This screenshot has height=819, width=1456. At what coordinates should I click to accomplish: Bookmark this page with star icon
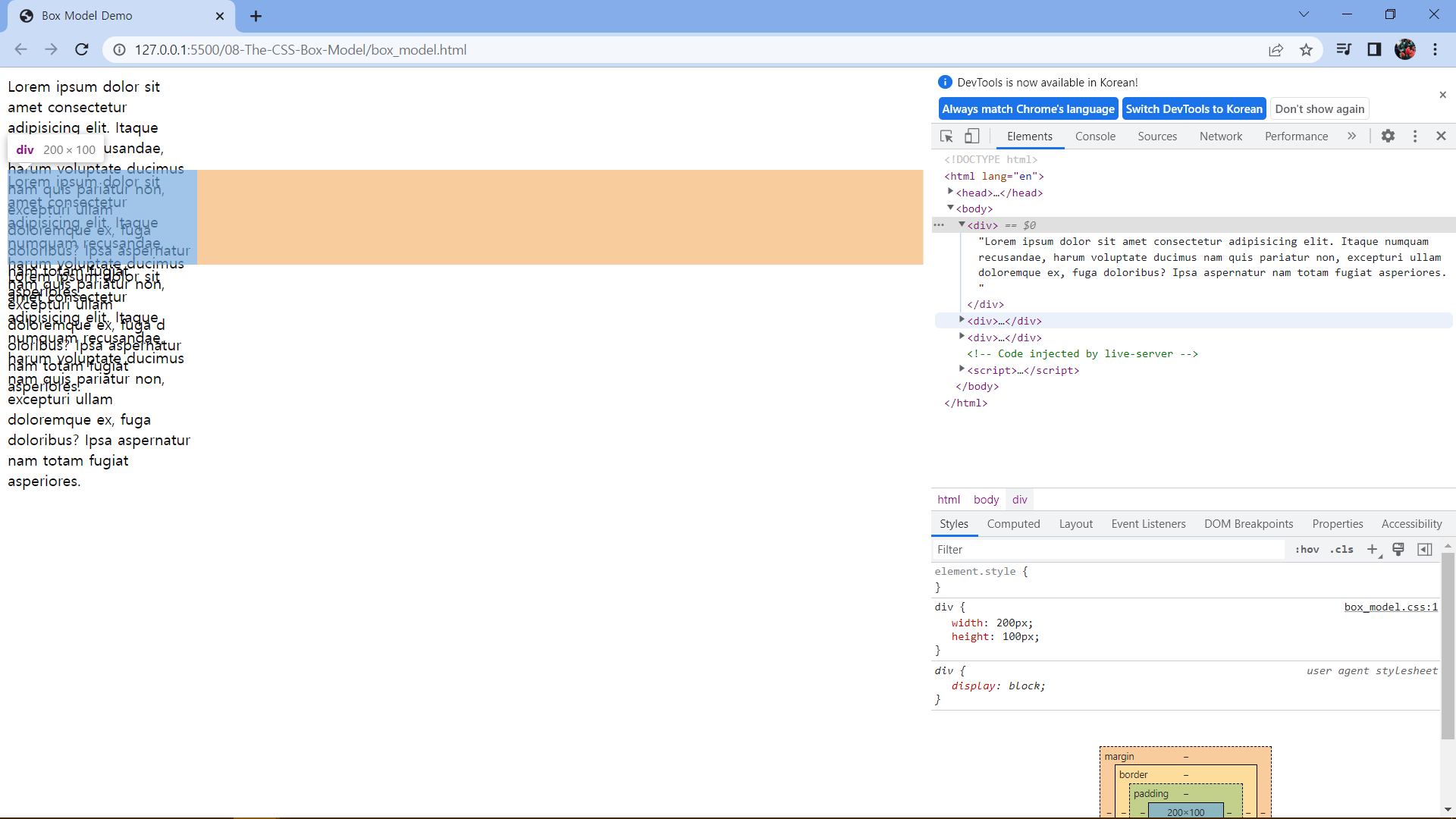click(x=1306, y=50)
